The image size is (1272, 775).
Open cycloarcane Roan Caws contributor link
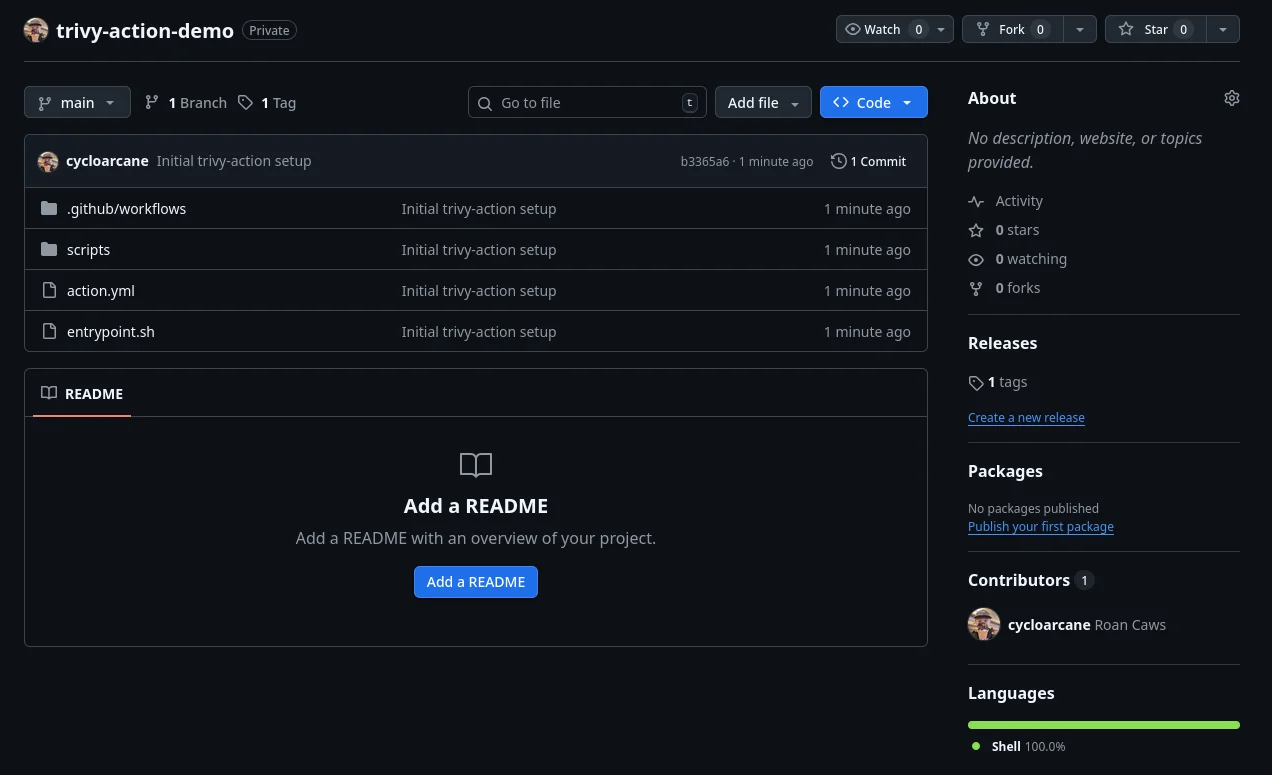tap(1087, 625)
